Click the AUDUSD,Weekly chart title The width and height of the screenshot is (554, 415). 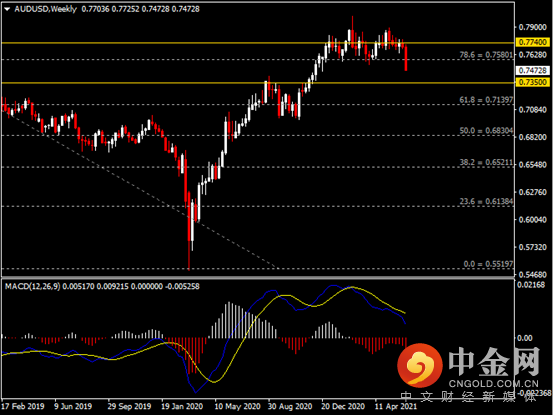click(x=45, y=9)
